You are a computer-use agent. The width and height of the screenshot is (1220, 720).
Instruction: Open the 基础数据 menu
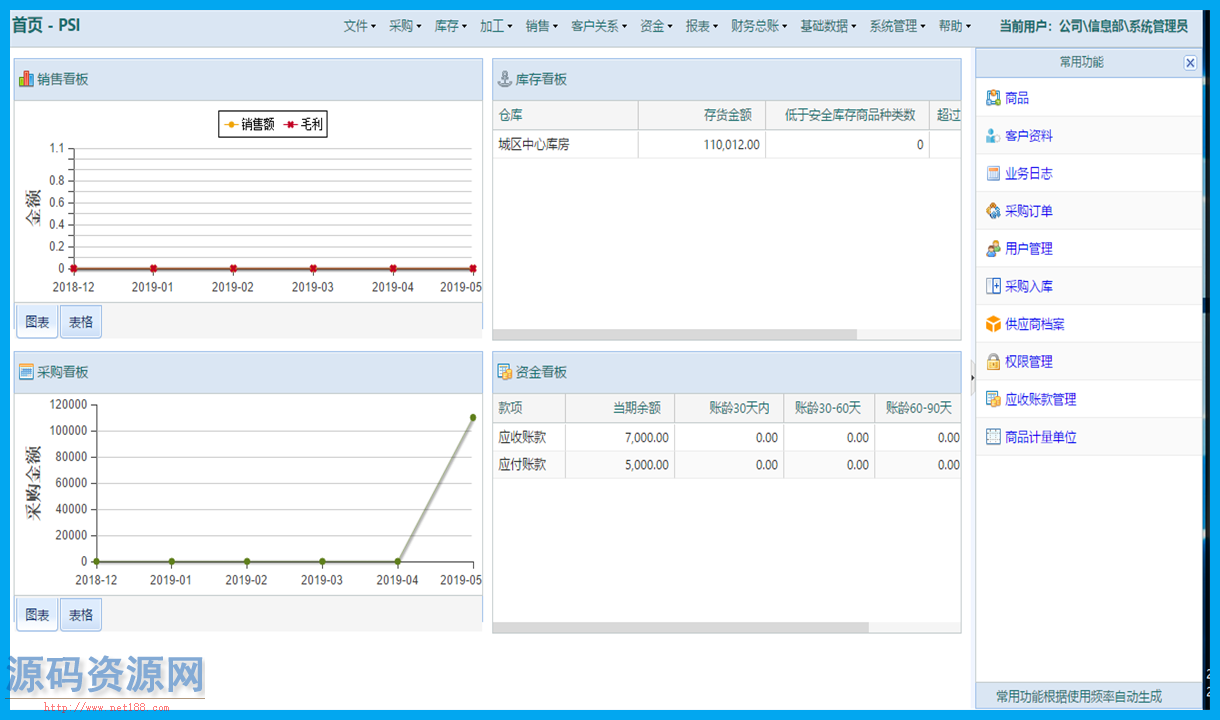(x=828, y=26)
